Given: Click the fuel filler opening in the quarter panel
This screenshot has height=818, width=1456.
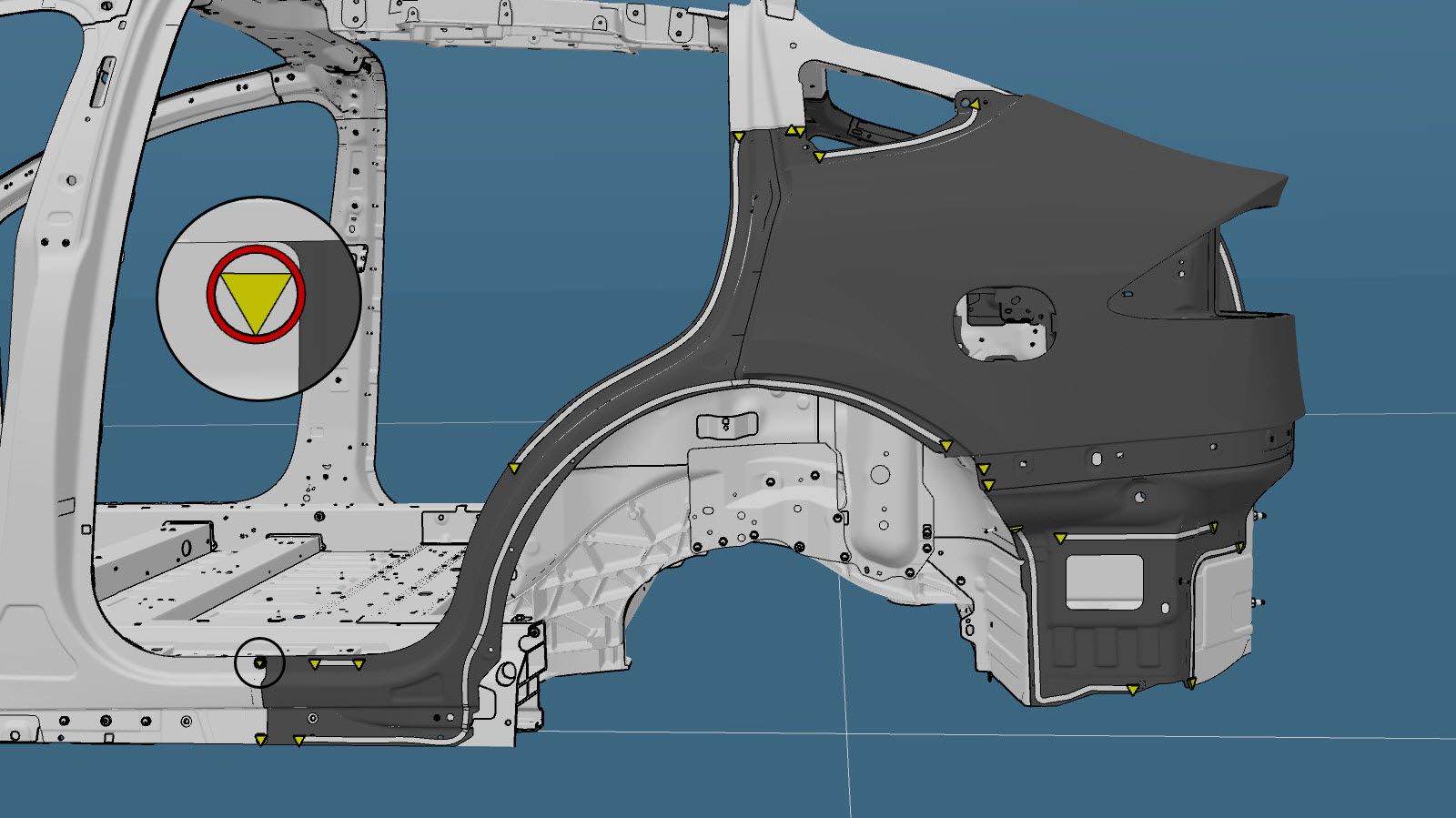Looking at the screenshot, I should [1005, 323].
